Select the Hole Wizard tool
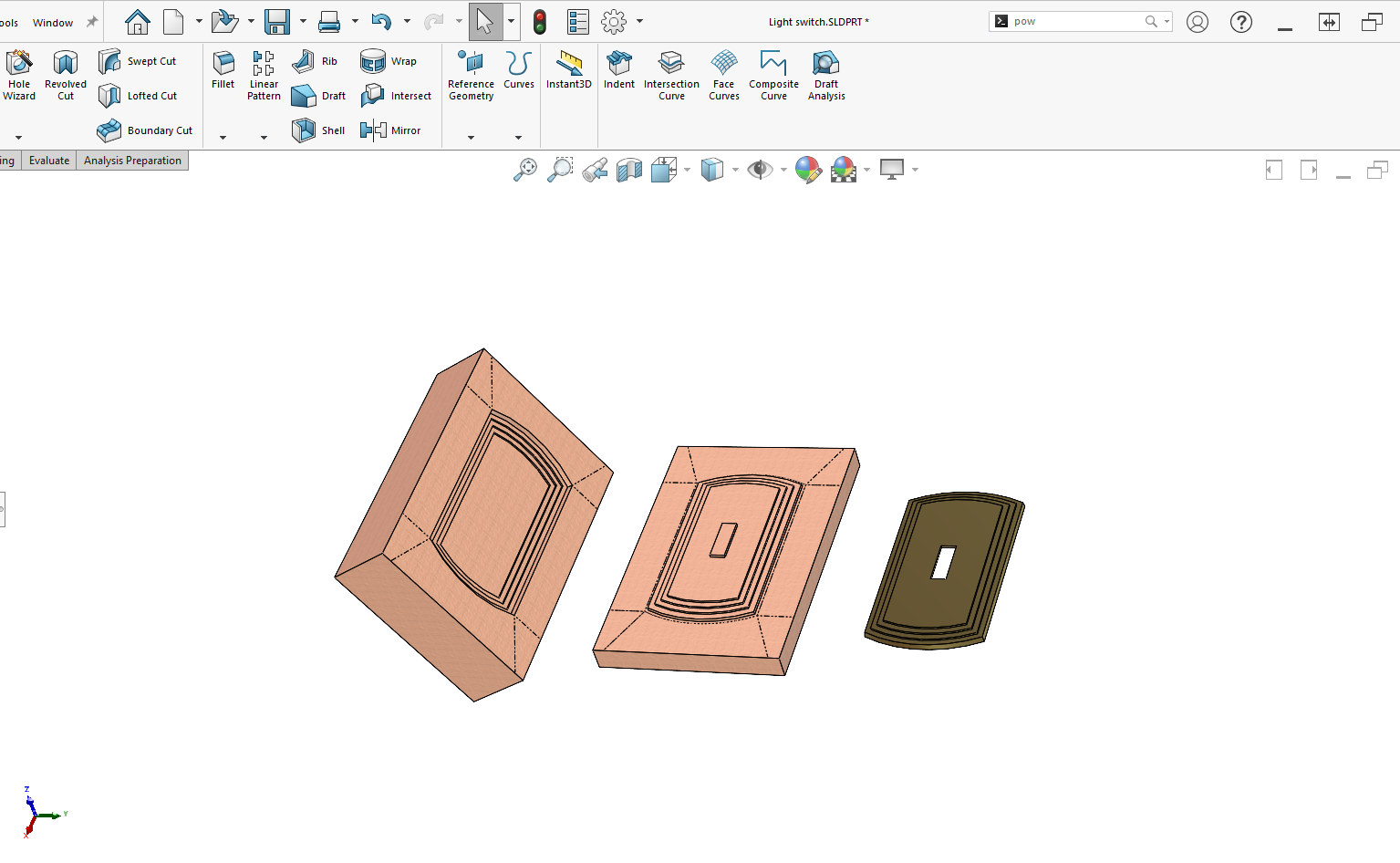Viewport: 1400px width, 863px height. click(x=19, y=76)
